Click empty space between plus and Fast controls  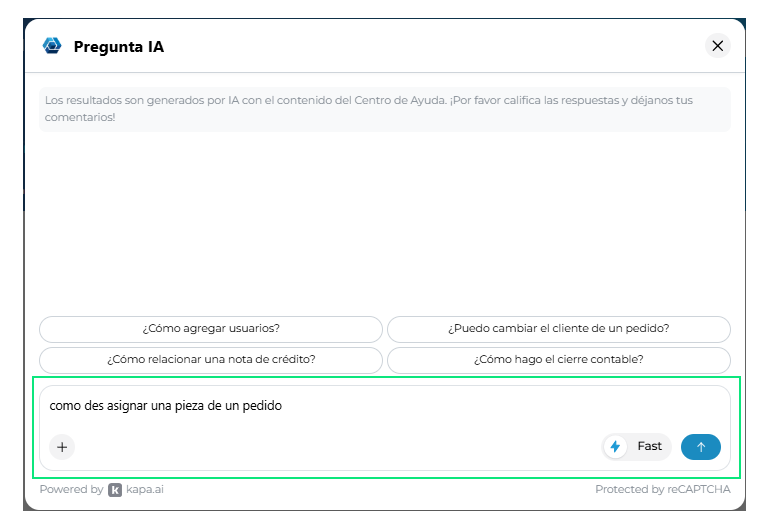[338, 447]
